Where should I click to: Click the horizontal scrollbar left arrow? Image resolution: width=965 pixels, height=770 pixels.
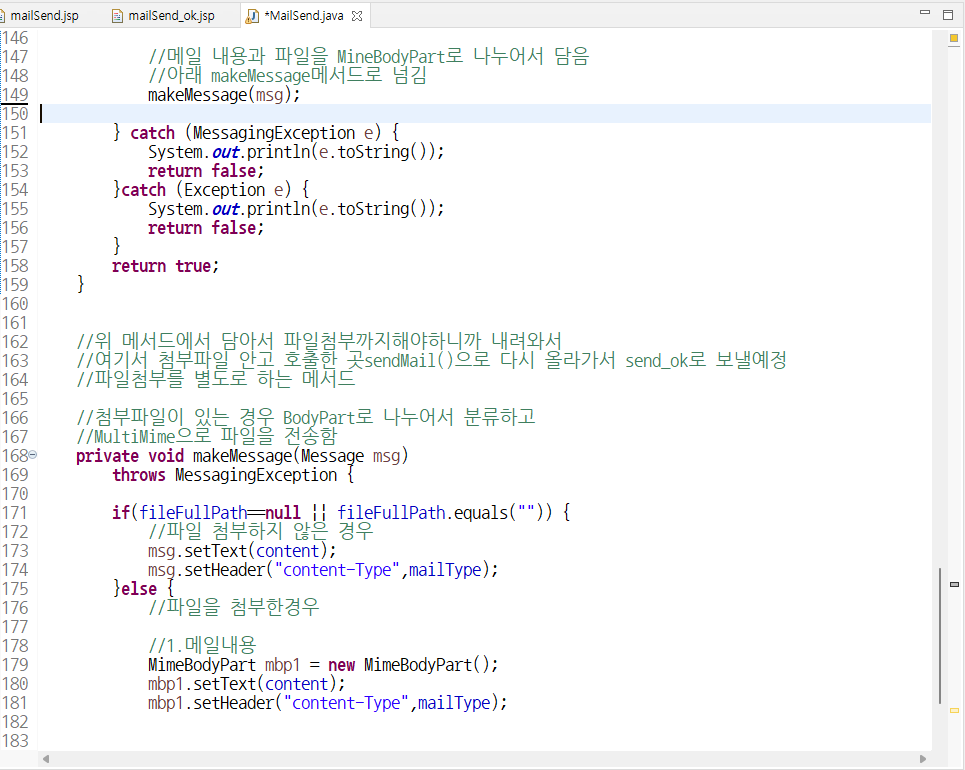click(46, 759)
